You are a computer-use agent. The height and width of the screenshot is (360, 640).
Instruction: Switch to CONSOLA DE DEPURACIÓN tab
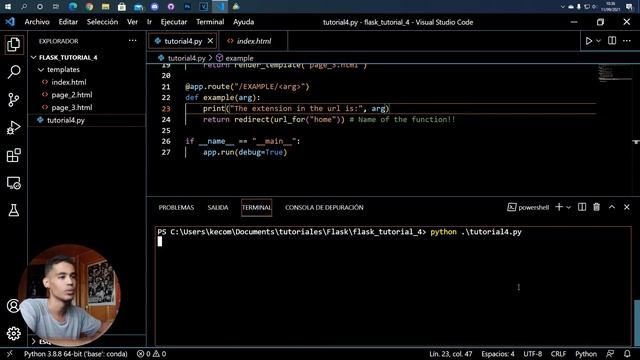pos(324,207)
